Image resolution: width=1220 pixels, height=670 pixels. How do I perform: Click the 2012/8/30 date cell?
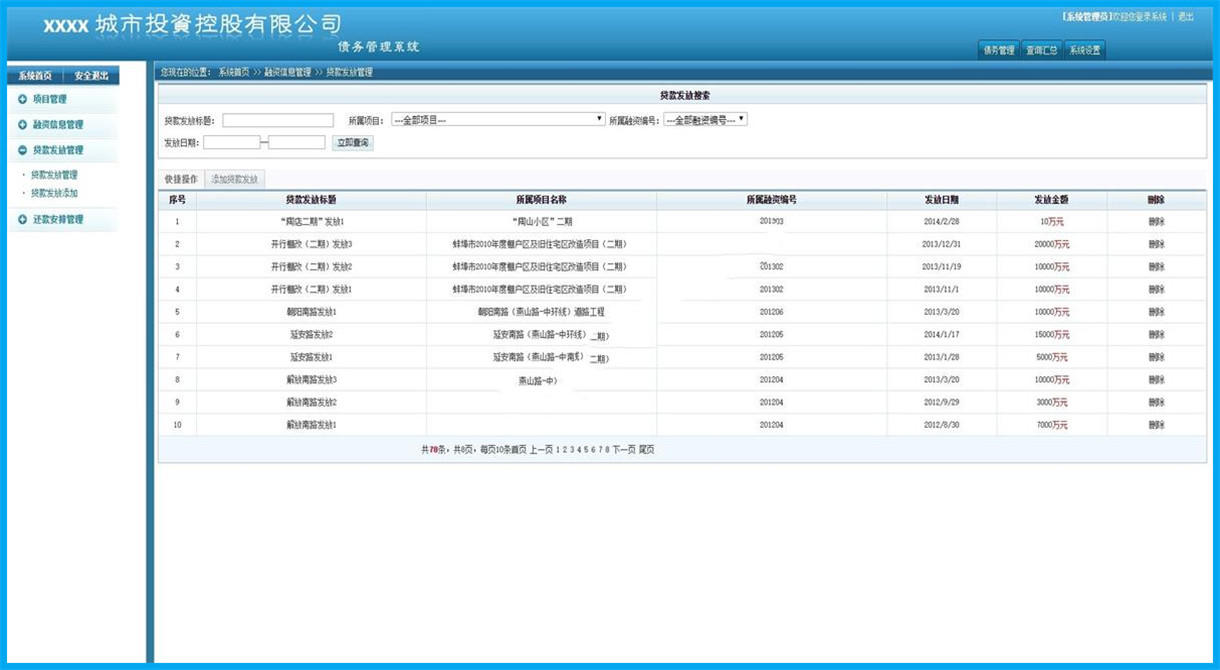pyautogui.click(x=941, y=425)
